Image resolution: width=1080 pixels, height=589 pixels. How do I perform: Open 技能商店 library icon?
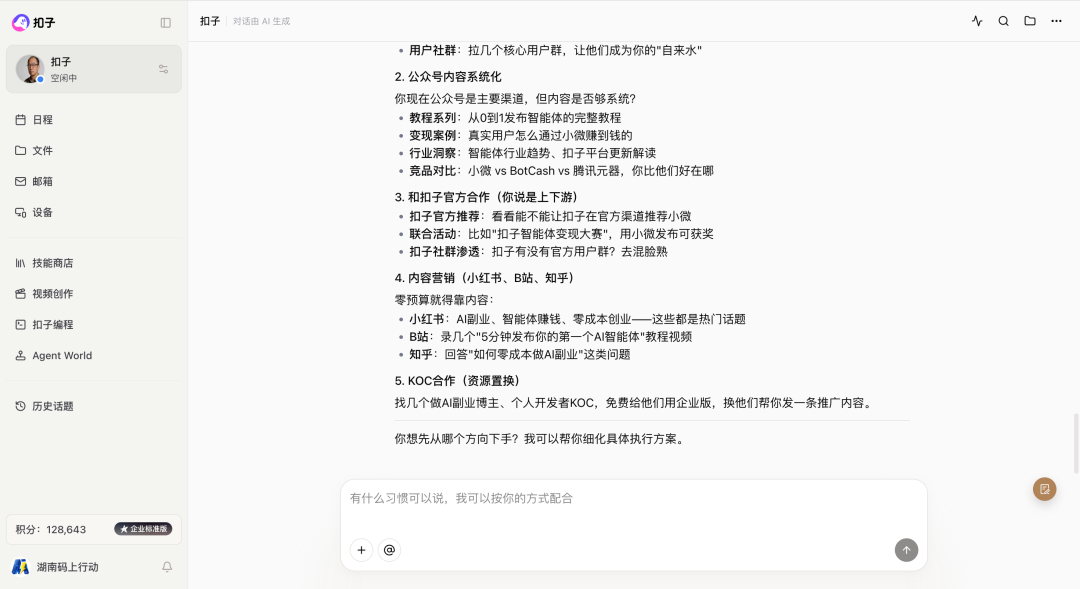(x=21, y=262)
